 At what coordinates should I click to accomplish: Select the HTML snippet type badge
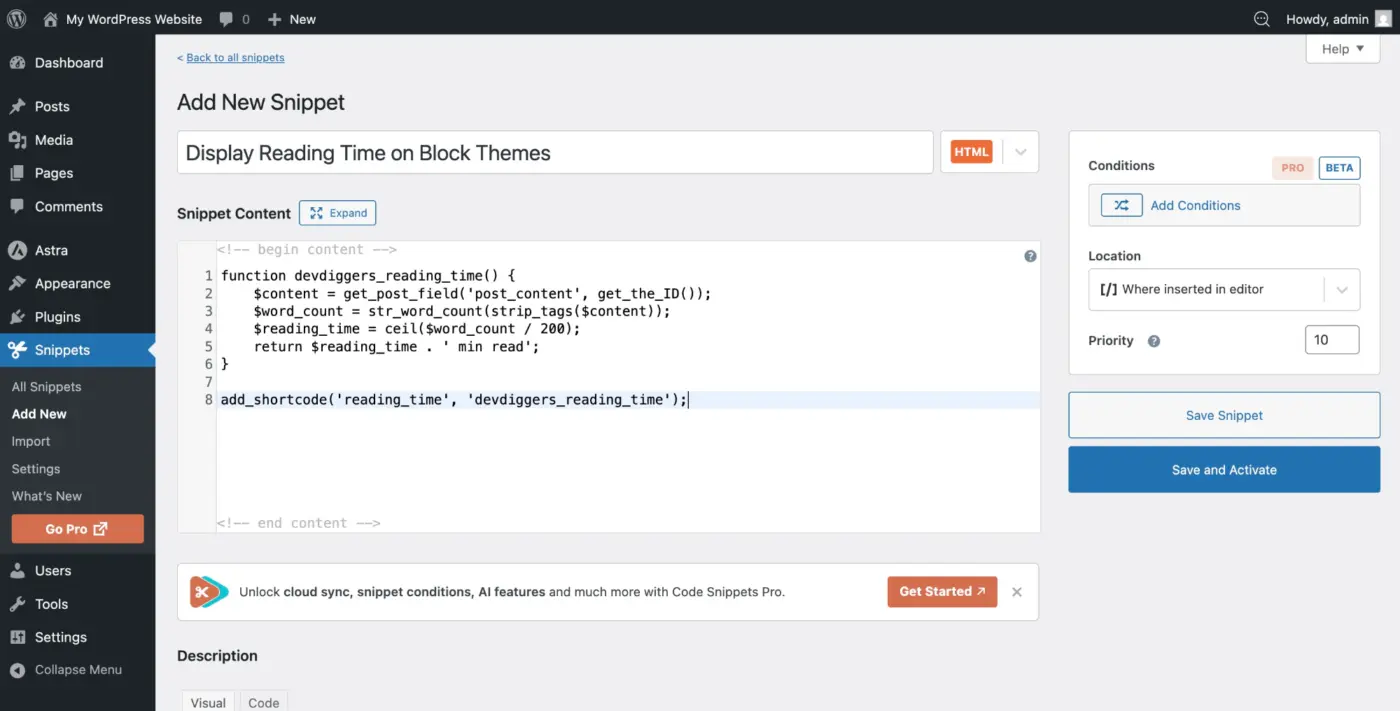pos(971,152)
